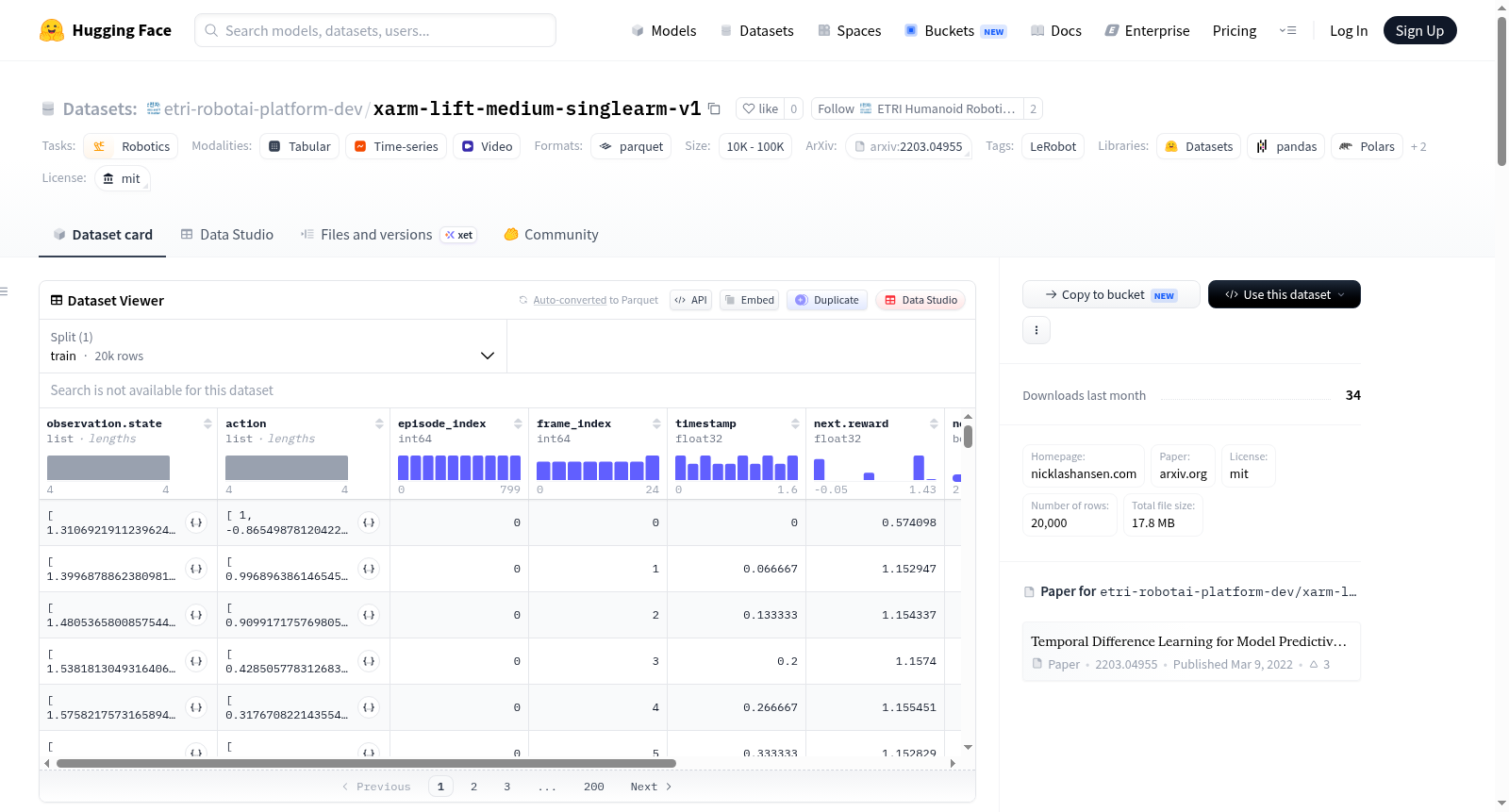Expand JSON of observation.state 1.4805365800857544

pos(196,615)
